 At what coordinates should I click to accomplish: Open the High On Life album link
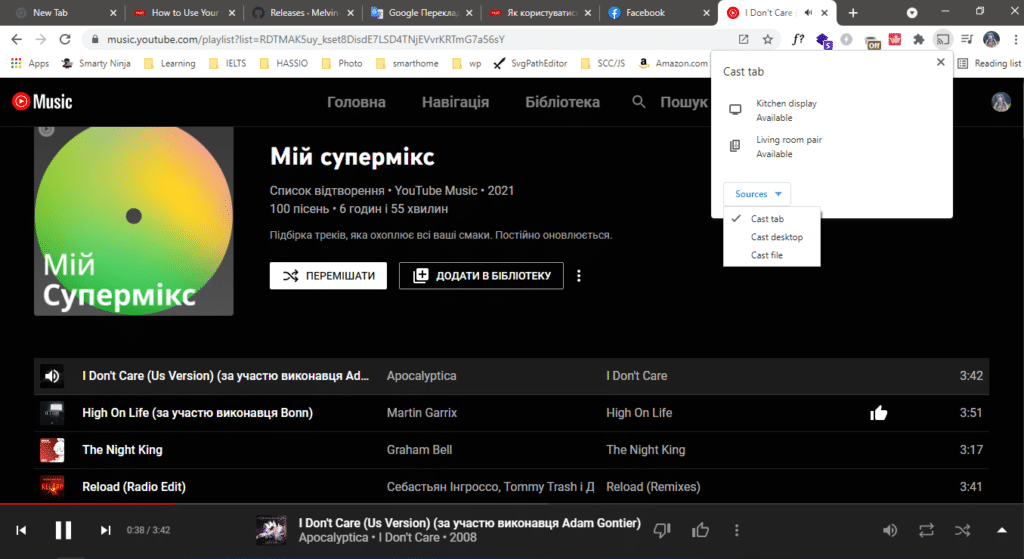click(x=639, y=413)
